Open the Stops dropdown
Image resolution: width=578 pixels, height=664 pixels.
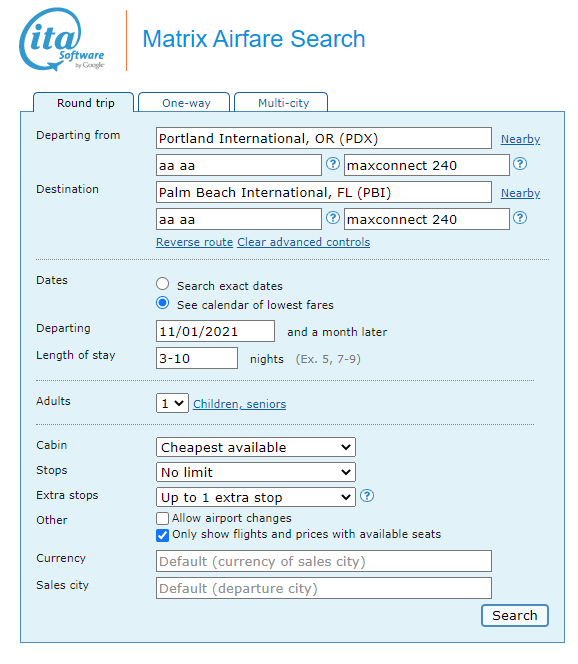[256, 472]
